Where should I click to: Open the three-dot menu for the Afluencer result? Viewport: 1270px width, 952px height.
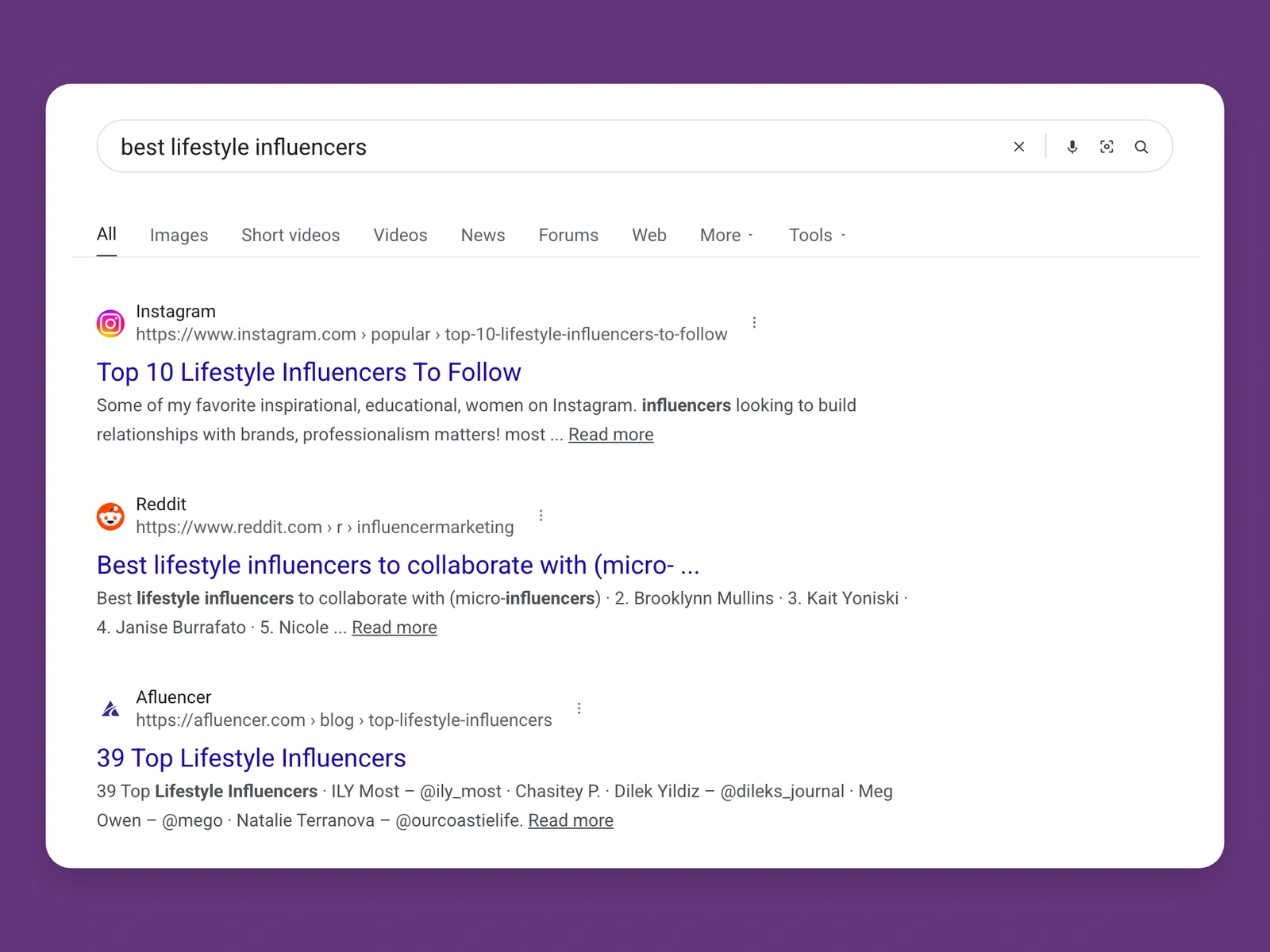(579, 708)
